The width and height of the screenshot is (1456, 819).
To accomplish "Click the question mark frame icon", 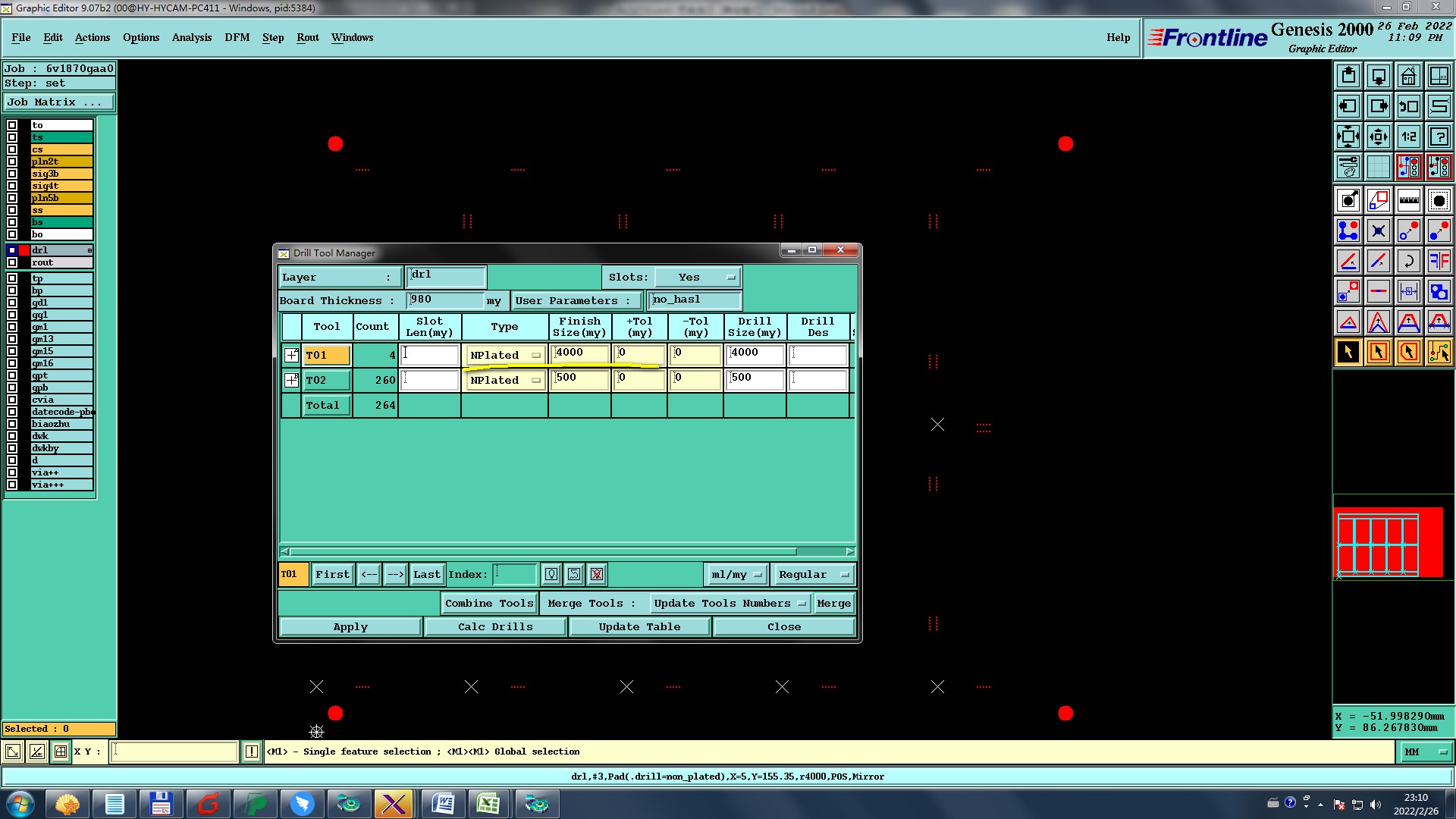I will click(1439, 136).
